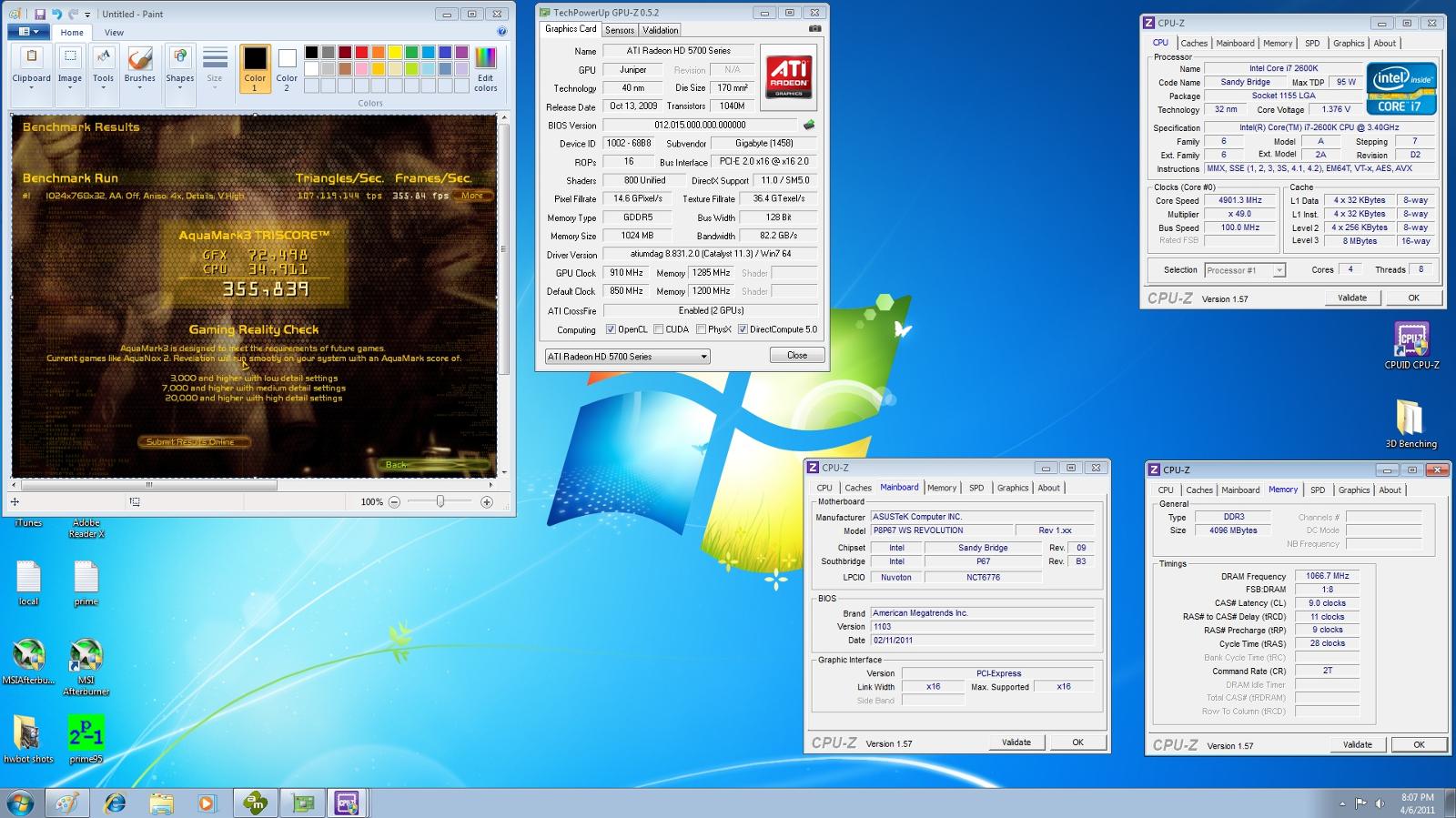Select Color 1 button in Paint

coord(255,69)
